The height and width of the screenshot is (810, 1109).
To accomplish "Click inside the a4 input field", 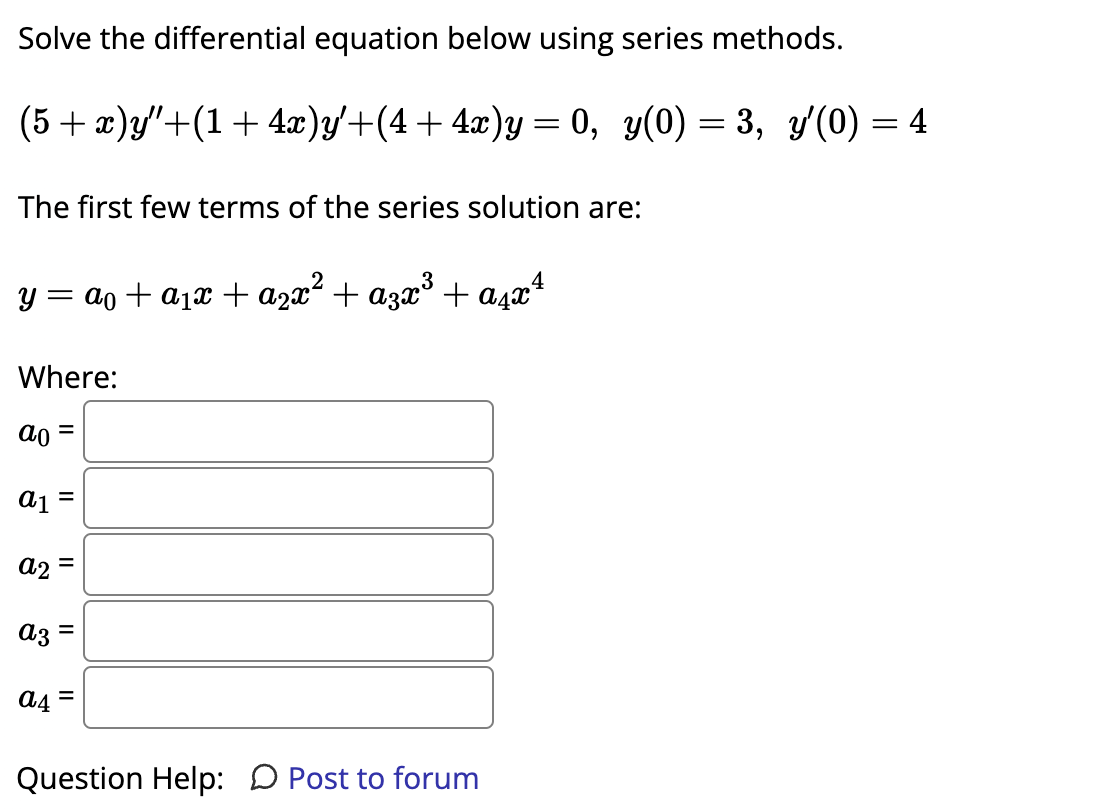I will (289, 697).
